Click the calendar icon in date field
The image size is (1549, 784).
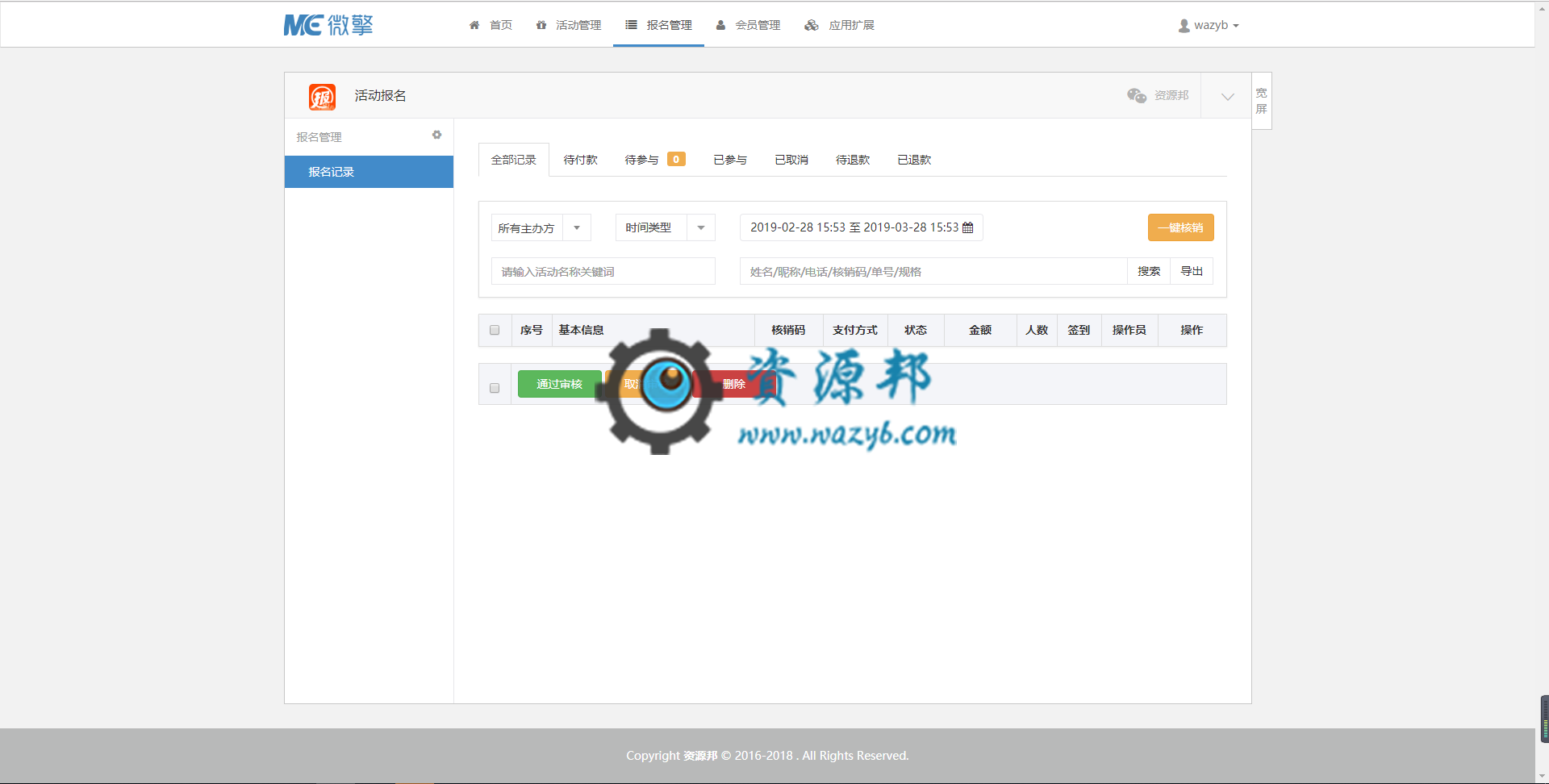[x=968, y=227]
